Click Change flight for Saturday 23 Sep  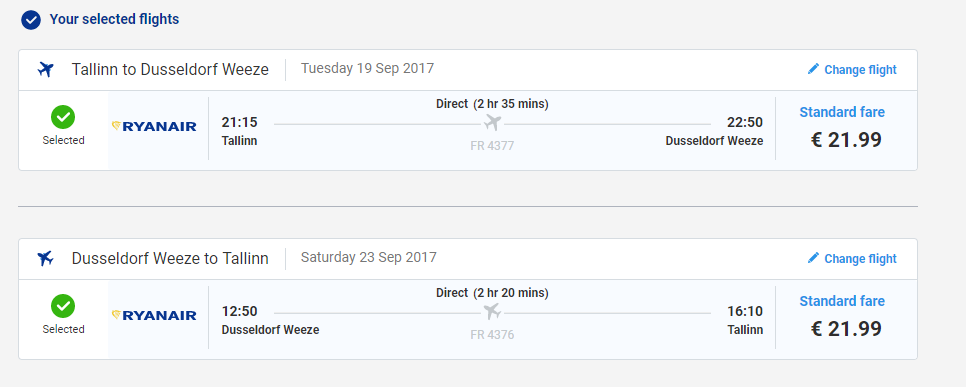click(852, 258)
